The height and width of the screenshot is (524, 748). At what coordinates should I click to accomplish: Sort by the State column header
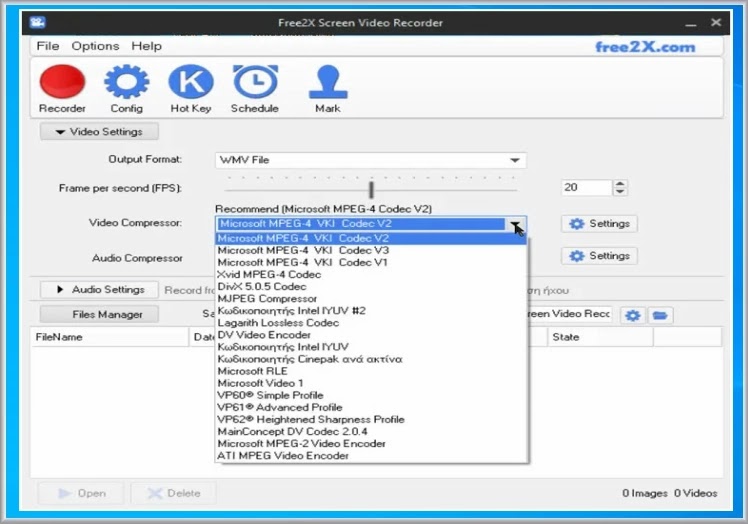click(x=600, y=337)
